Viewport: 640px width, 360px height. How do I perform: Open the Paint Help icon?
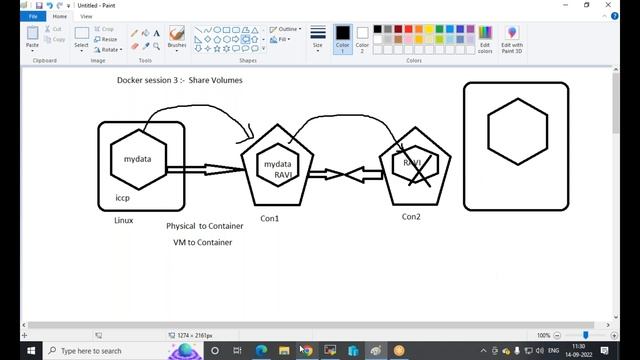click(615, 16)
